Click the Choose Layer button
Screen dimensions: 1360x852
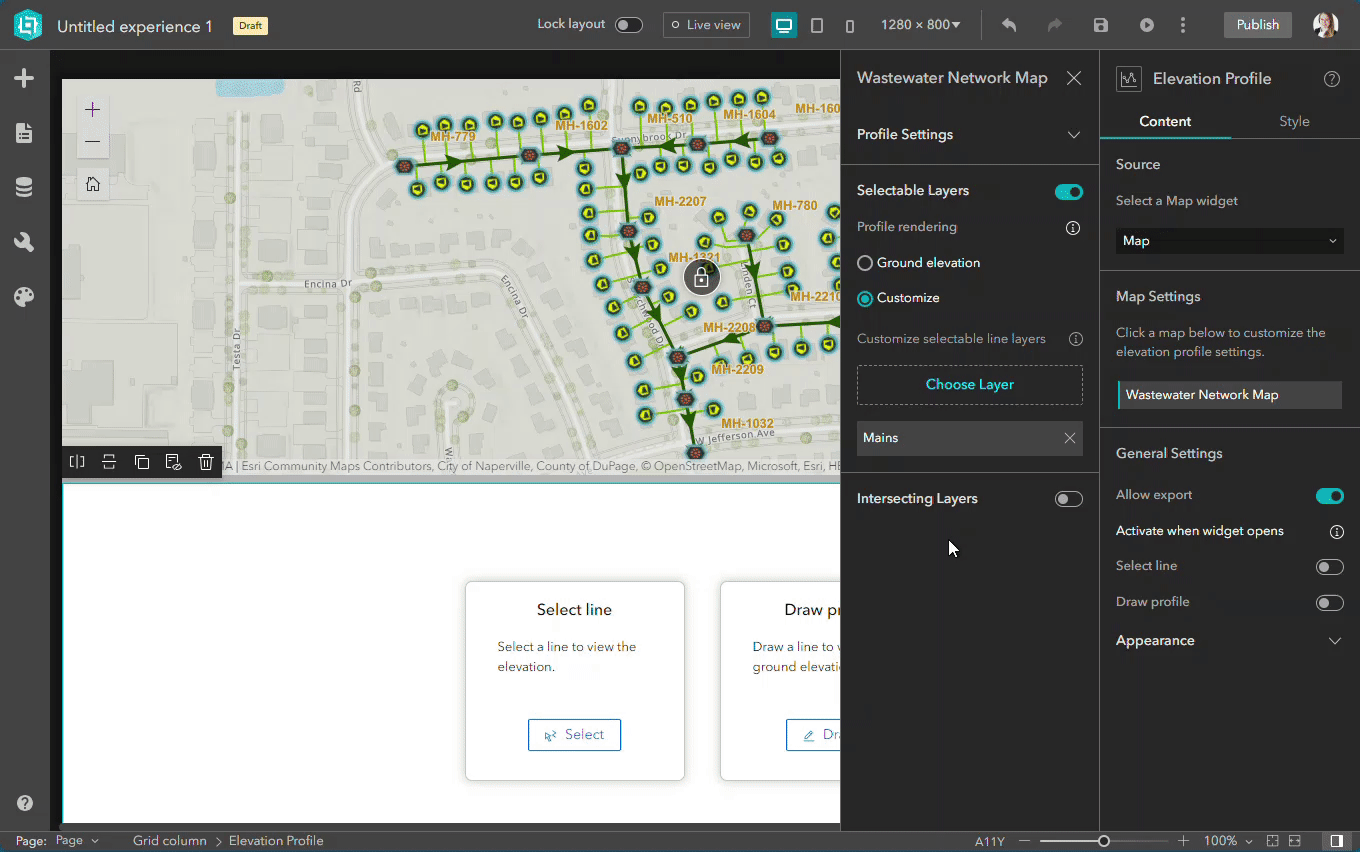point(969,385)
